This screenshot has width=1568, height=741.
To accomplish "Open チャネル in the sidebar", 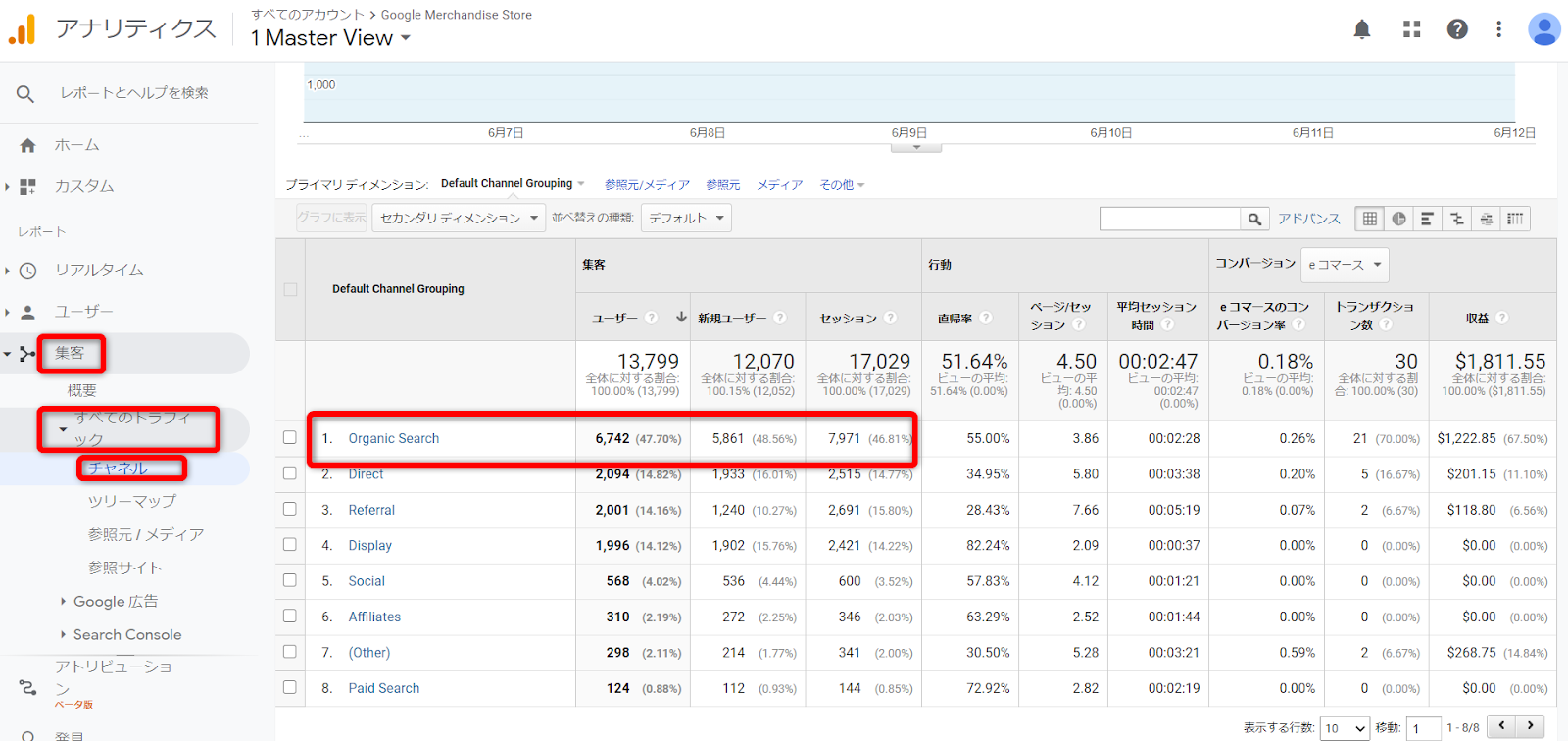I will [x=118, y=469].
